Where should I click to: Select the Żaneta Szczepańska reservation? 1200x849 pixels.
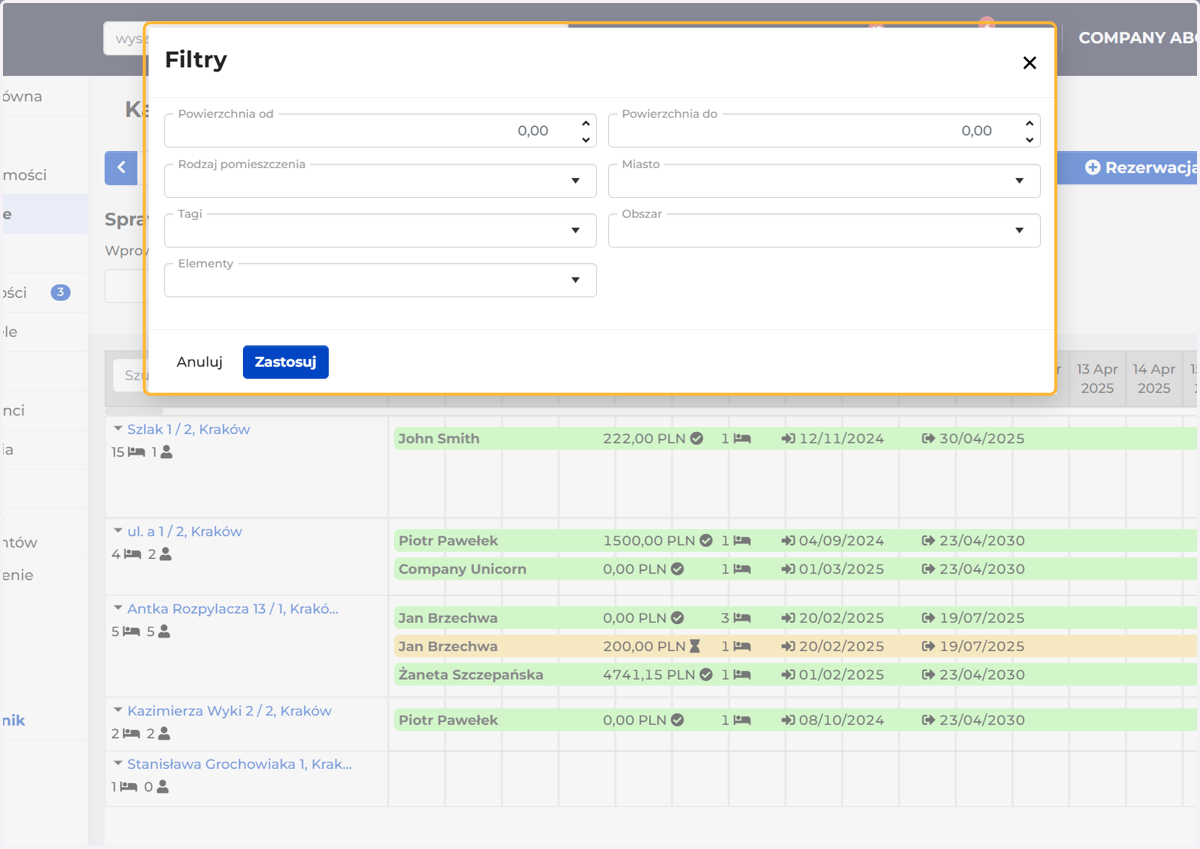[795, 674]
